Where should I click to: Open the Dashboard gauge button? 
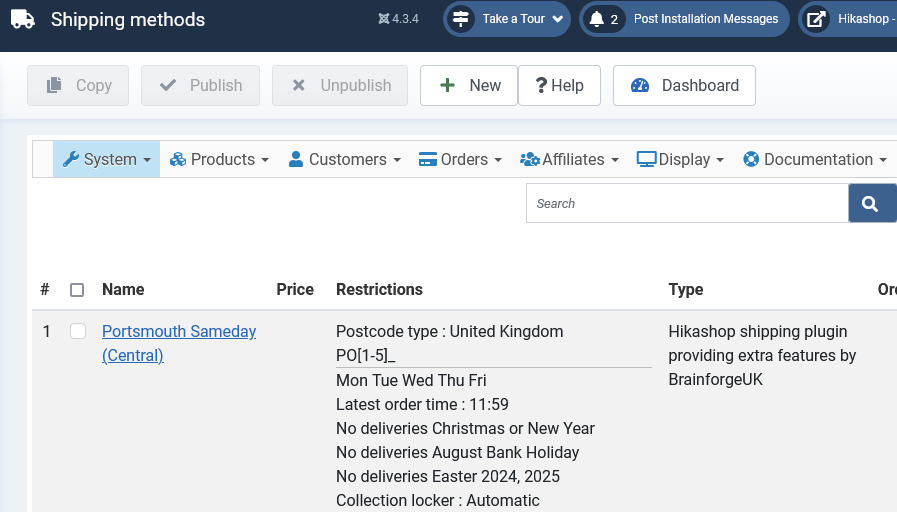tap(684, 85)
